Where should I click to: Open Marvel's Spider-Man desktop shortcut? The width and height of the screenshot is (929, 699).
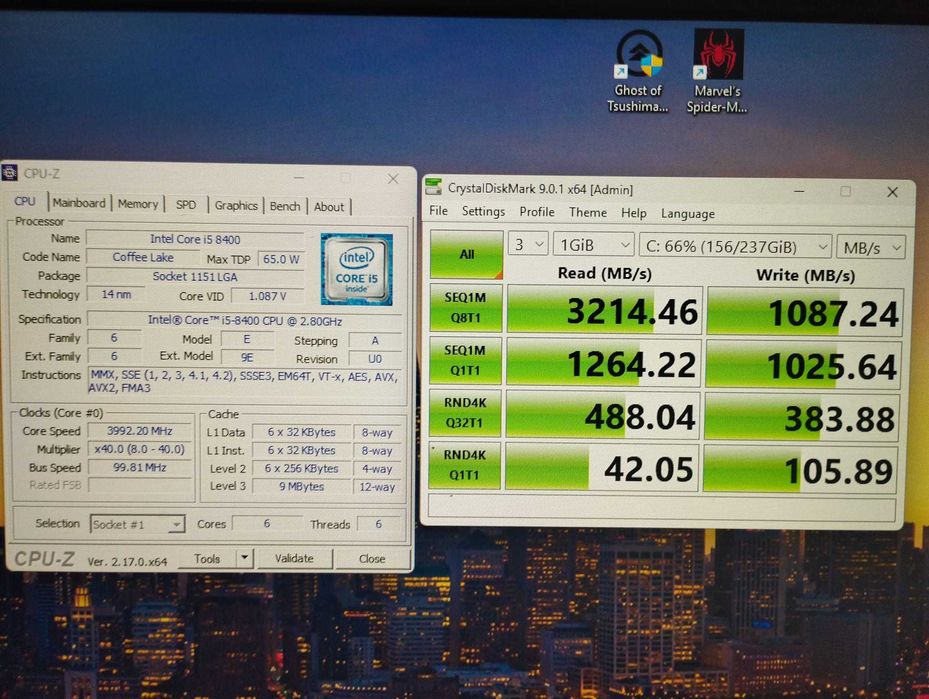717,71
